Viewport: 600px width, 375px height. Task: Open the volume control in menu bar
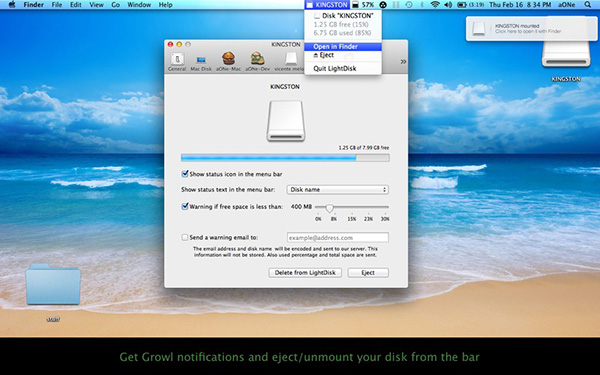click(x=447, y=5)
